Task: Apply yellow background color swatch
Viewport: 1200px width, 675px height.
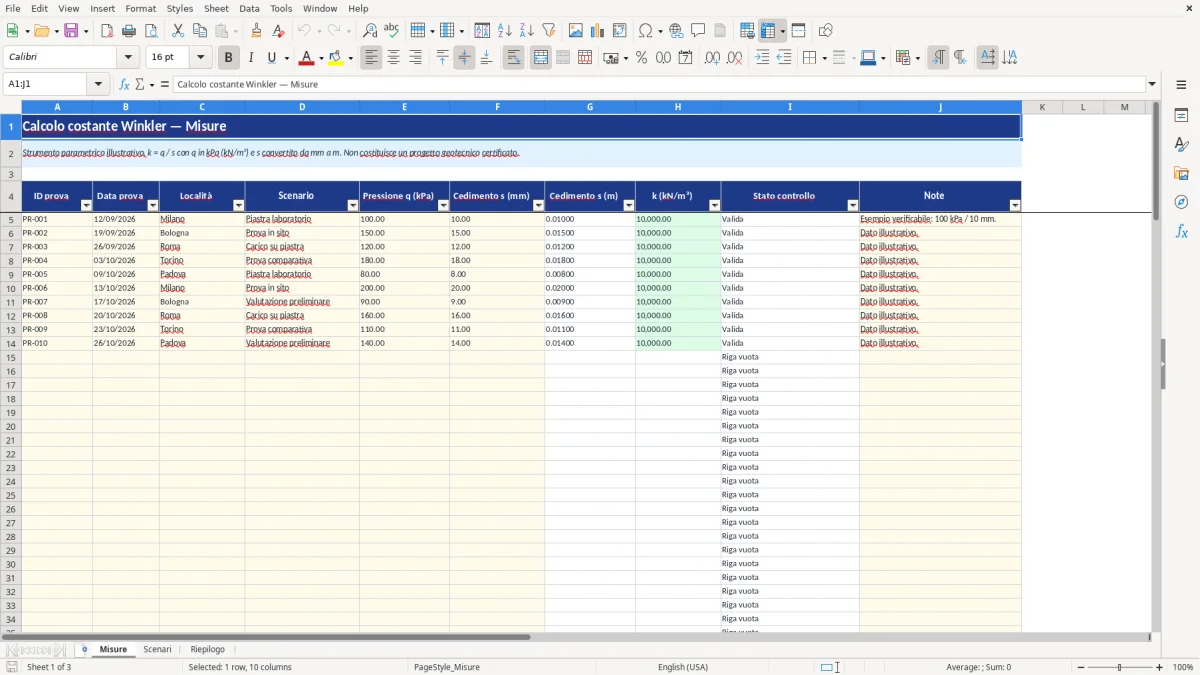Action: pyautogui.click(x=336, y=58)
